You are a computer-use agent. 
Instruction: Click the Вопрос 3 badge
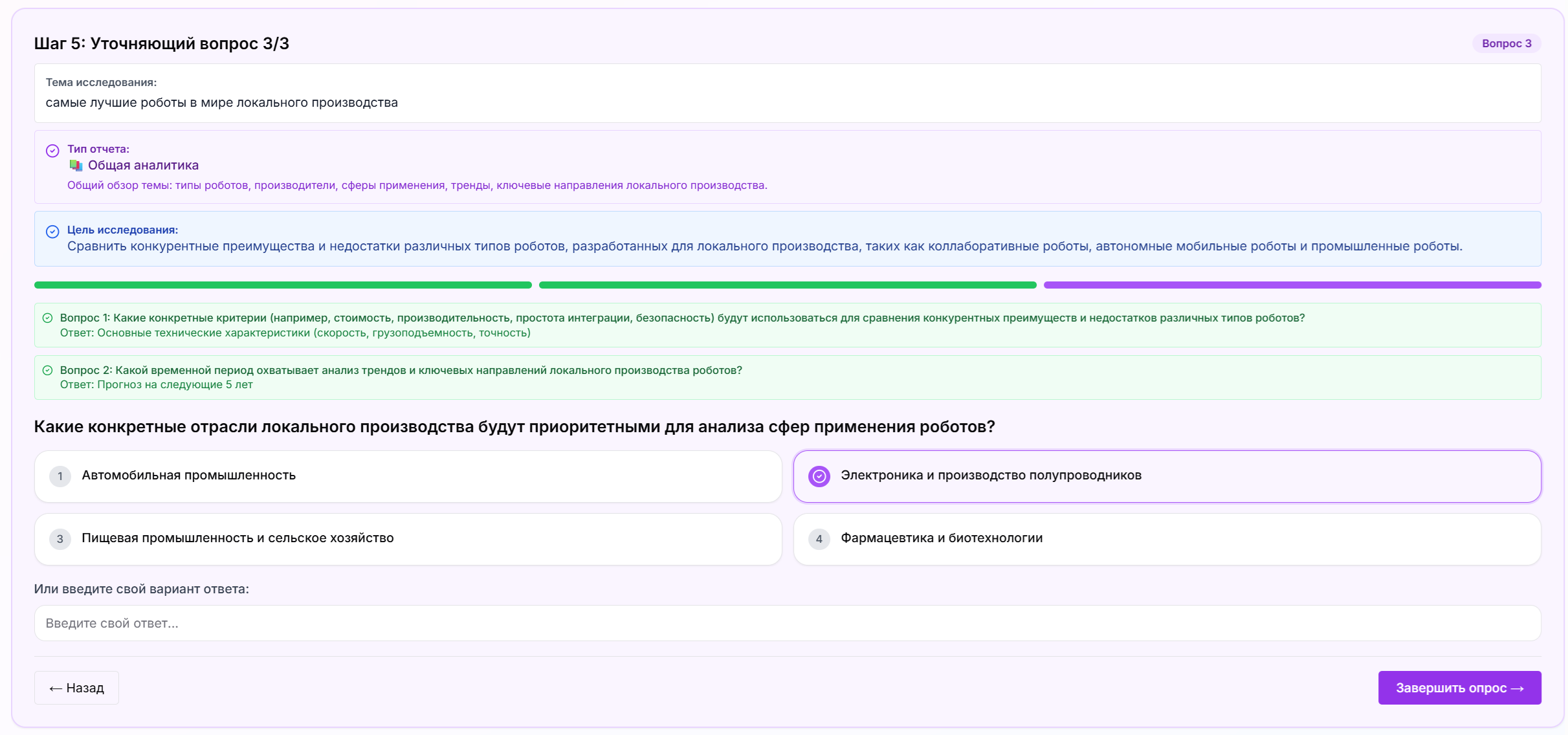pos(1506,43)
